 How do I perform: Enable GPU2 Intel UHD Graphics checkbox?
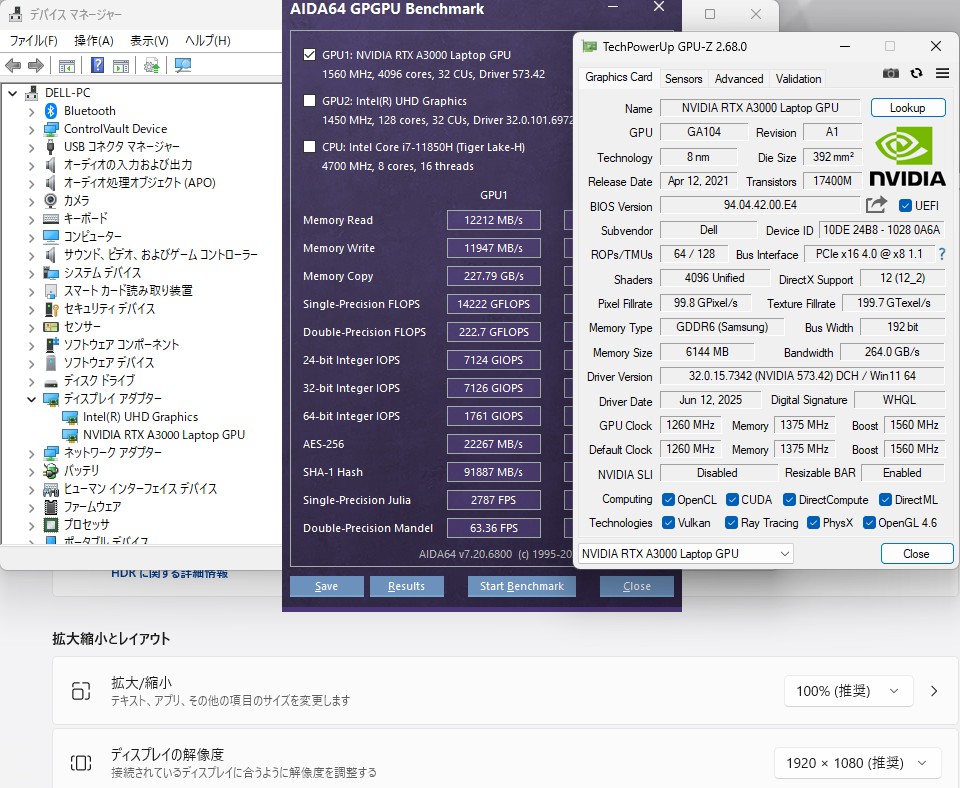(310, 101)
